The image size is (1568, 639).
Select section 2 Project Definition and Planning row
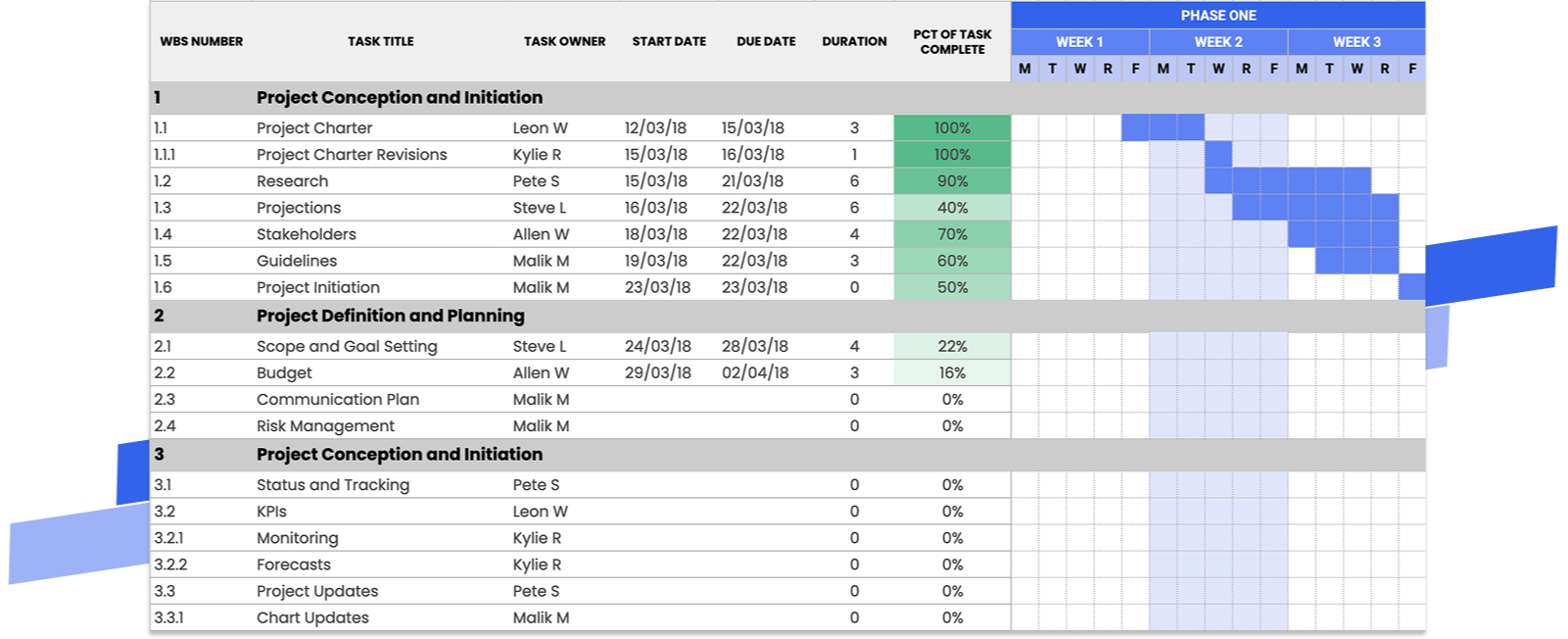point(787,316)
